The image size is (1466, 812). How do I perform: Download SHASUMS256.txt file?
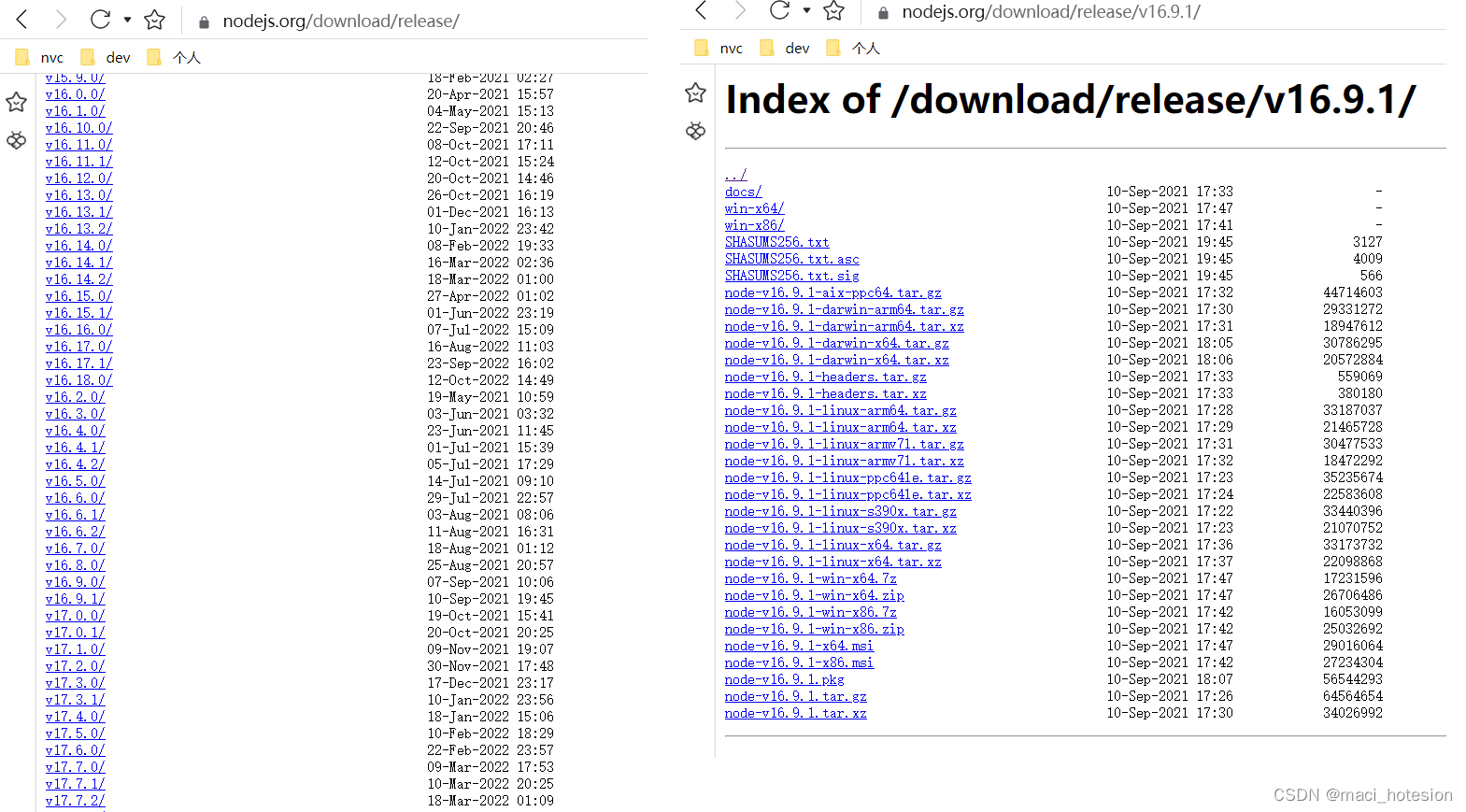point(776,242)
